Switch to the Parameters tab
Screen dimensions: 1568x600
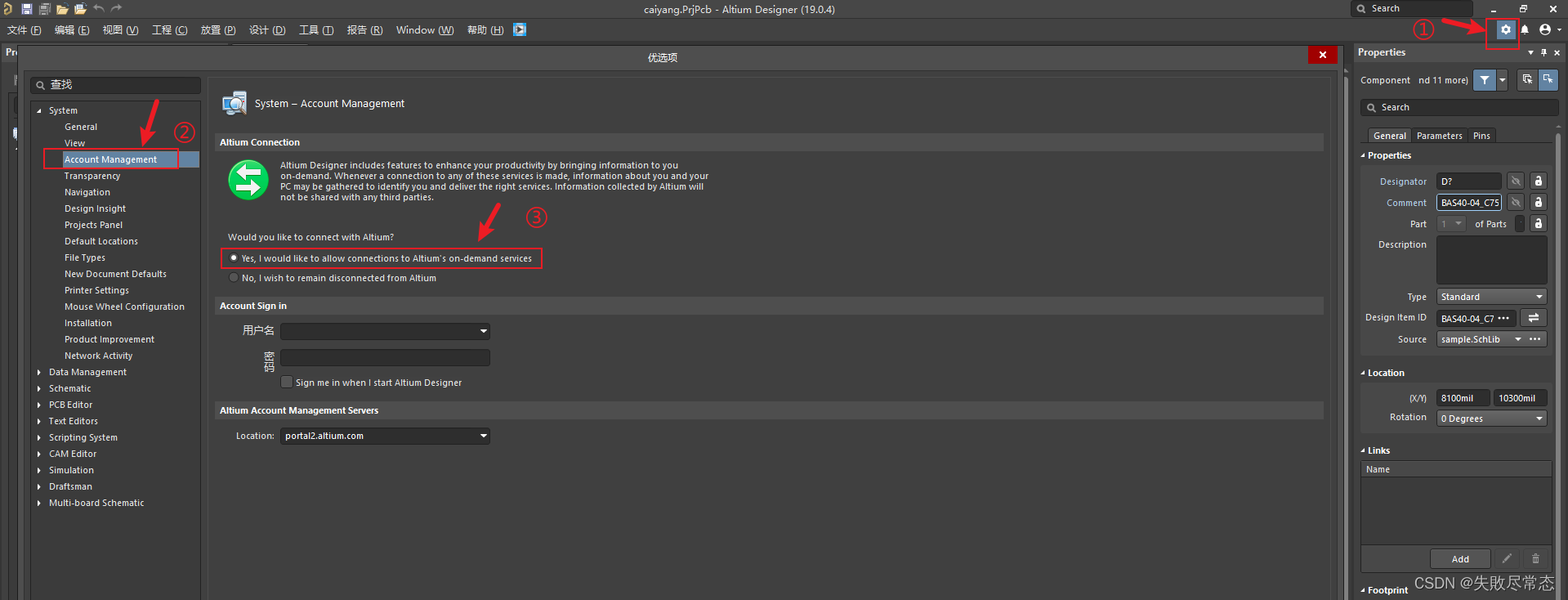[1439, 136]
